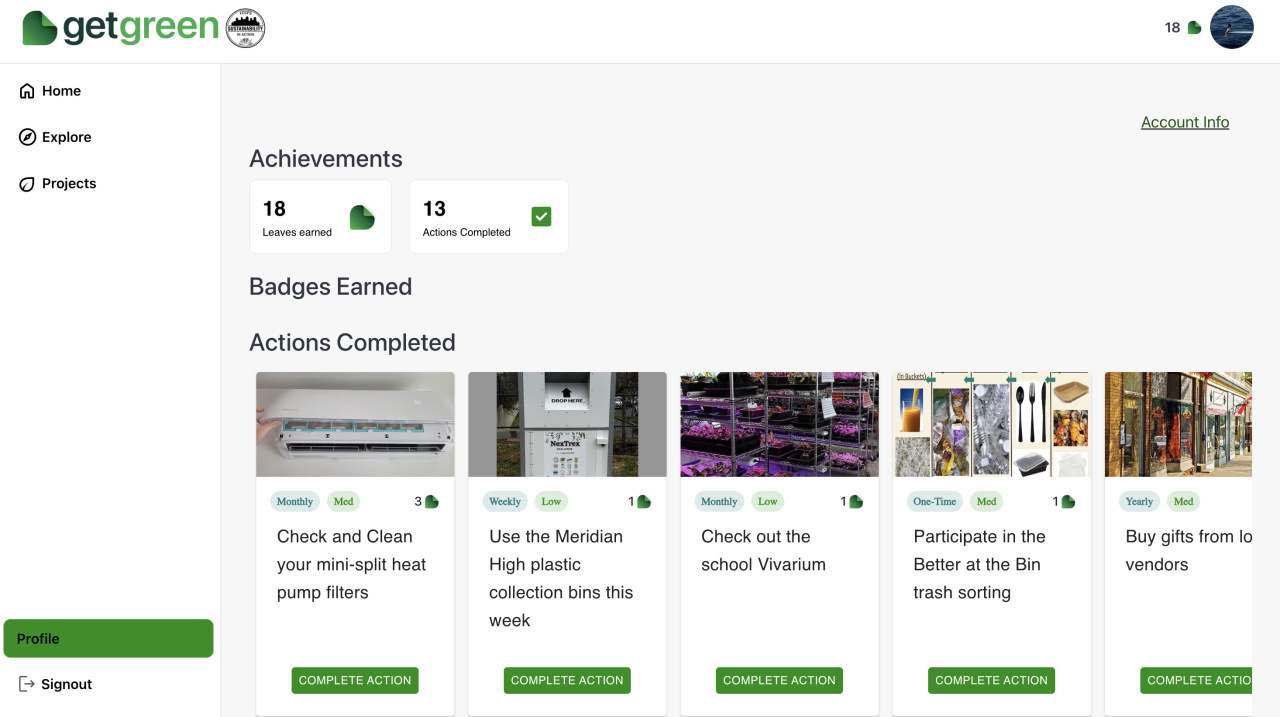The width and height of the screenshot is (1280, 717).
Task: Open the Vivarium plant shelves thumbnail
Action: pos(779,424)
